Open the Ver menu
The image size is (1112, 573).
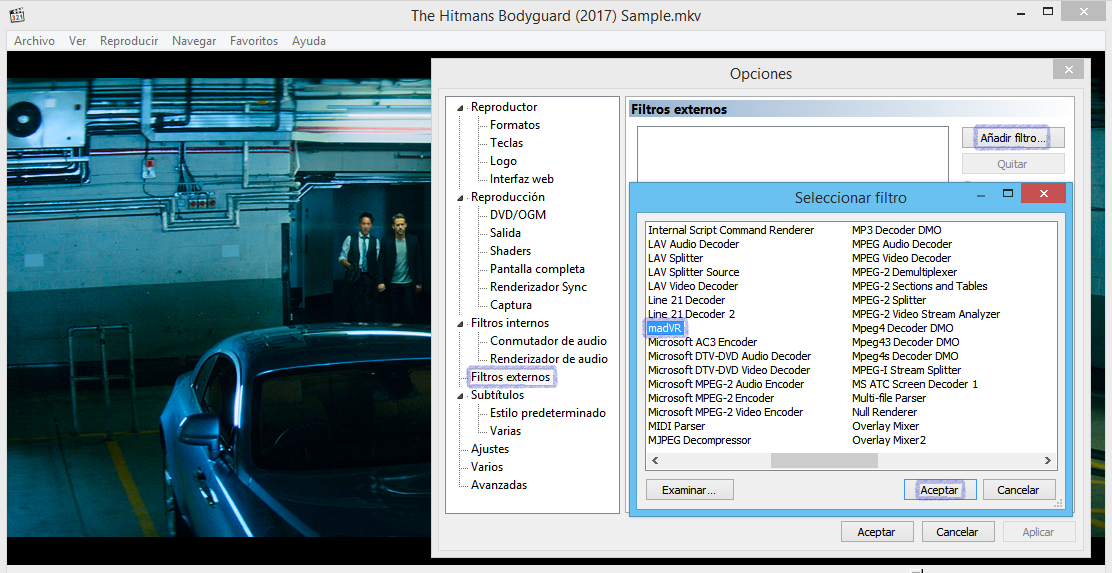(77, 41)
